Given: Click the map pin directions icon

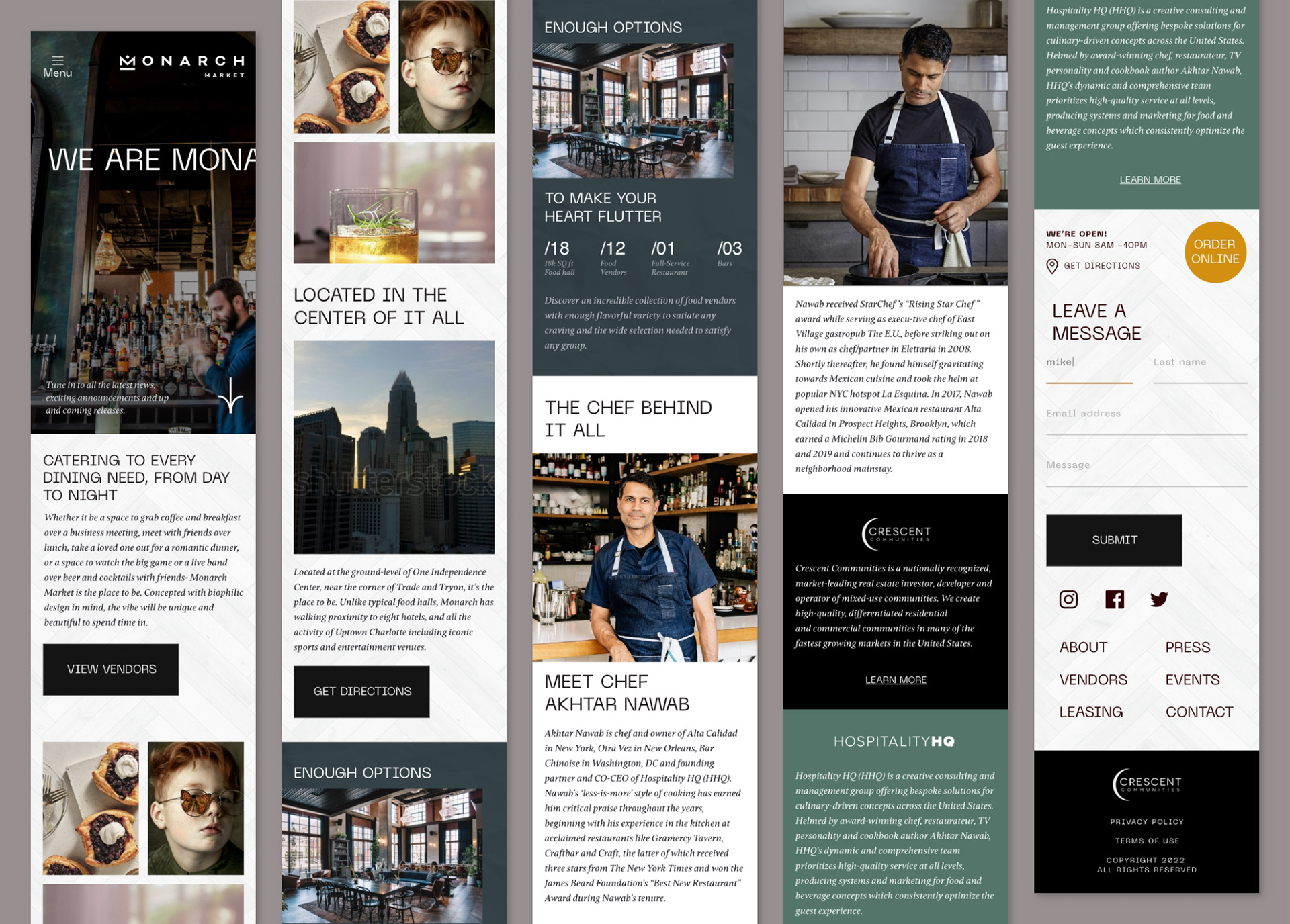Looking at the screenshot, I should tap(1052, 267).
